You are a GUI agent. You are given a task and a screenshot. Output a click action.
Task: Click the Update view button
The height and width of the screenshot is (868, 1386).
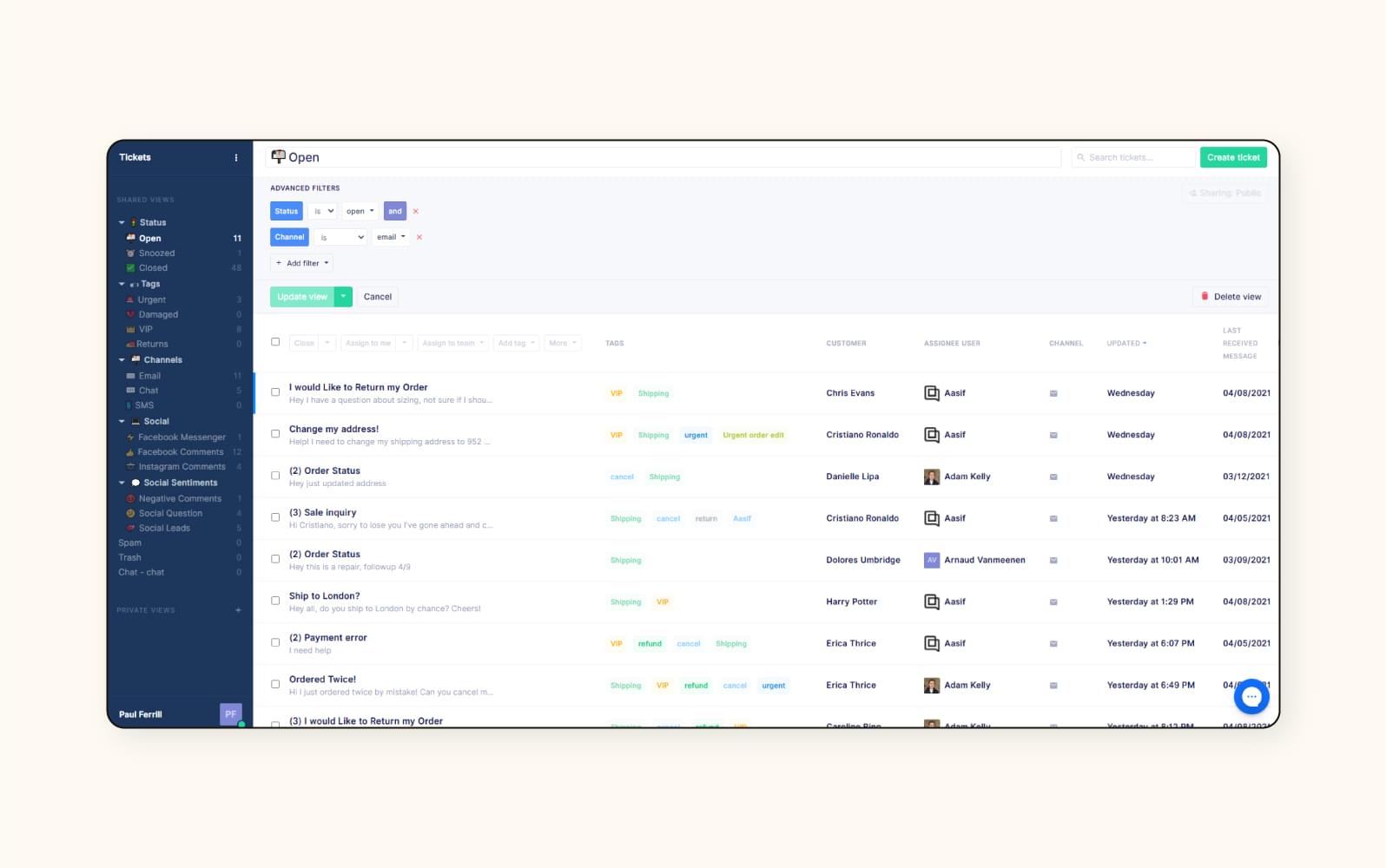coord(302,297)
